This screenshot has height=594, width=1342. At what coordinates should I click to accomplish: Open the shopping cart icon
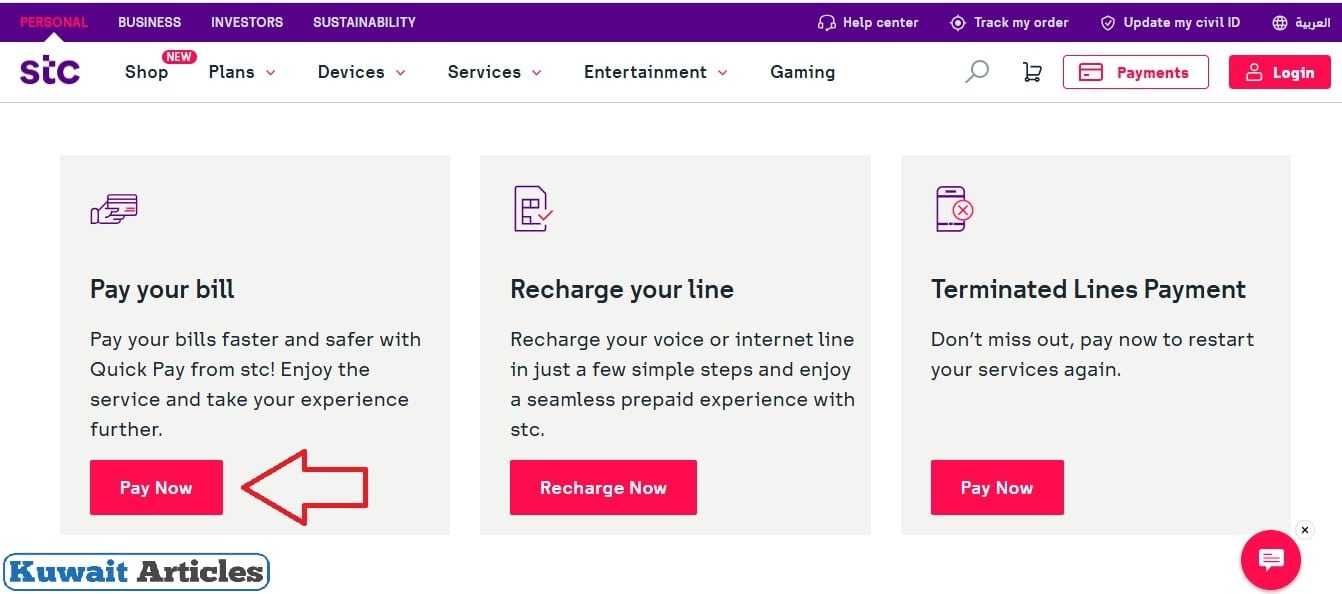tap(1032, 71)
